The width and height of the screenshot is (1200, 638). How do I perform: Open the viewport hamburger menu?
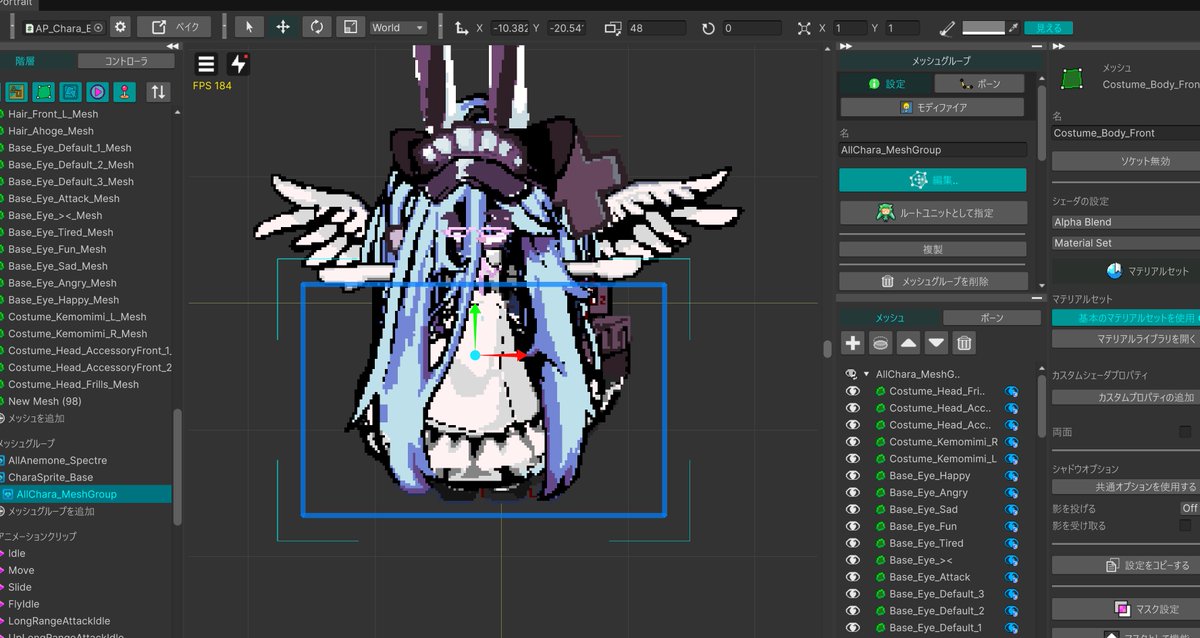click(x=206, y=64)
